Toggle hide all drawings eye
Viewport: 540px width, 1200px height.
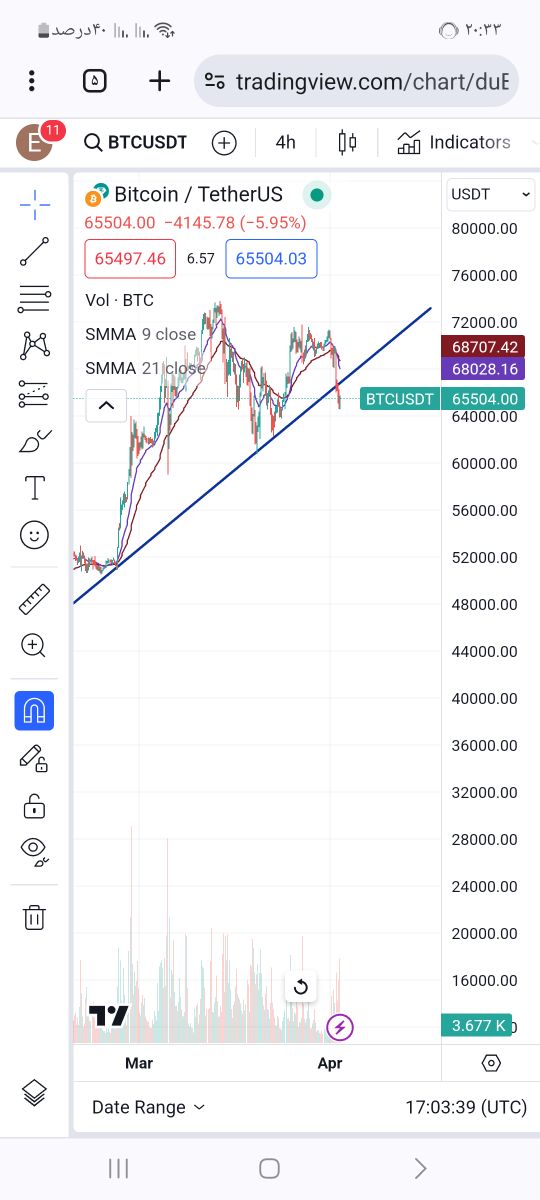click(34, 852)
